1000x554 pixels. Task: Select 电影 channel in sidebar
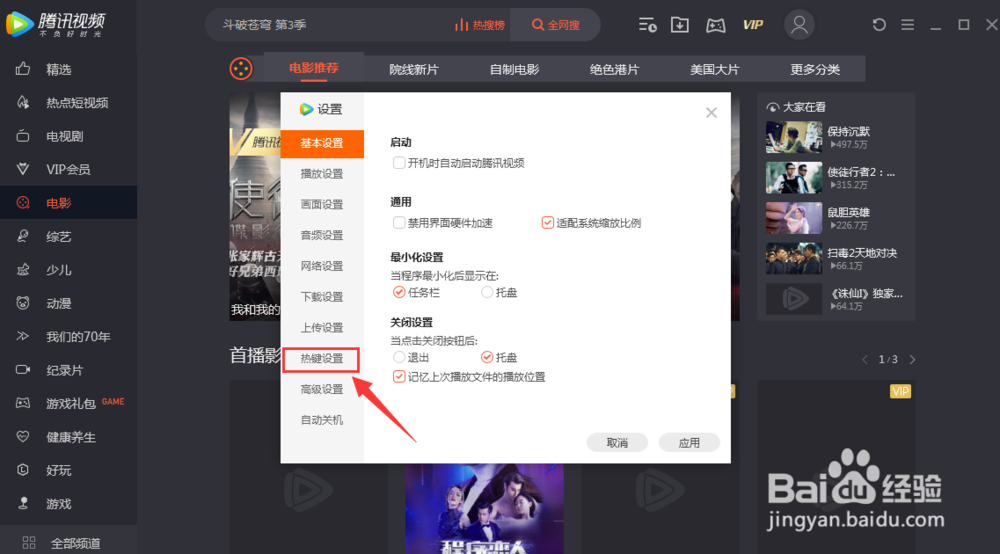tap(68, 203)
